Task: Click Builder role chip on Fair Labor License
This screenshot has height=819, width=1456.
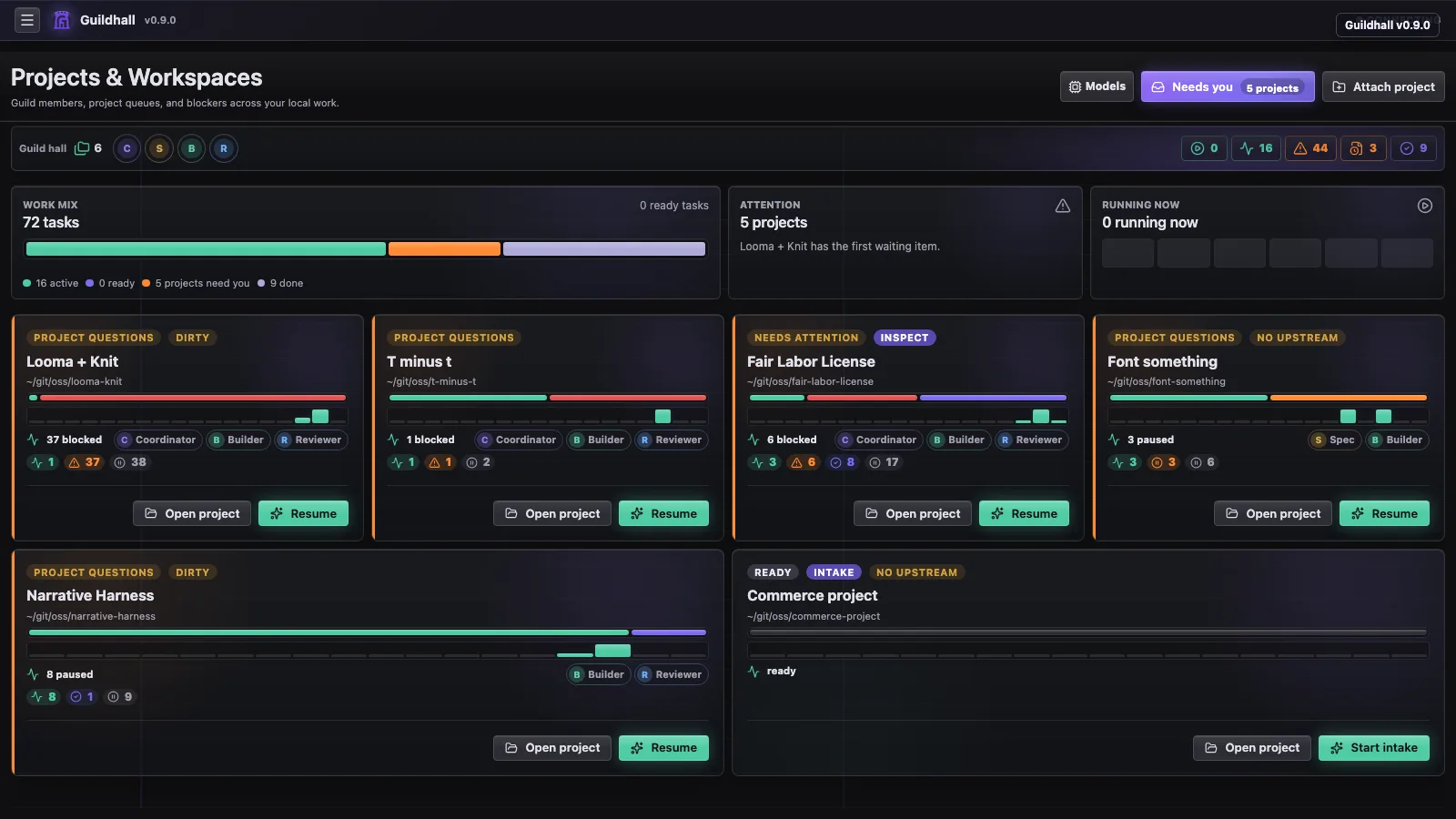Action: 958,440
